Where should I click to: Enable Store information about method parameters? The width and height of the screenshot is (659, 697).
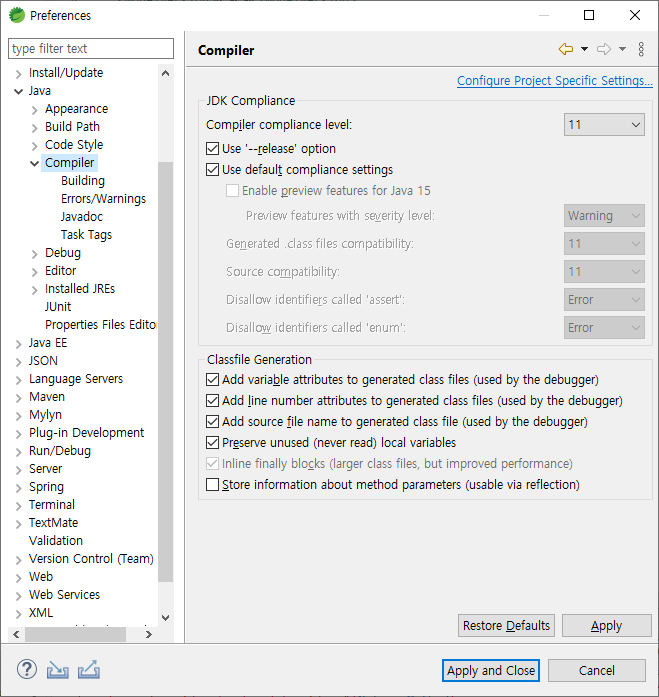point(212,485)
